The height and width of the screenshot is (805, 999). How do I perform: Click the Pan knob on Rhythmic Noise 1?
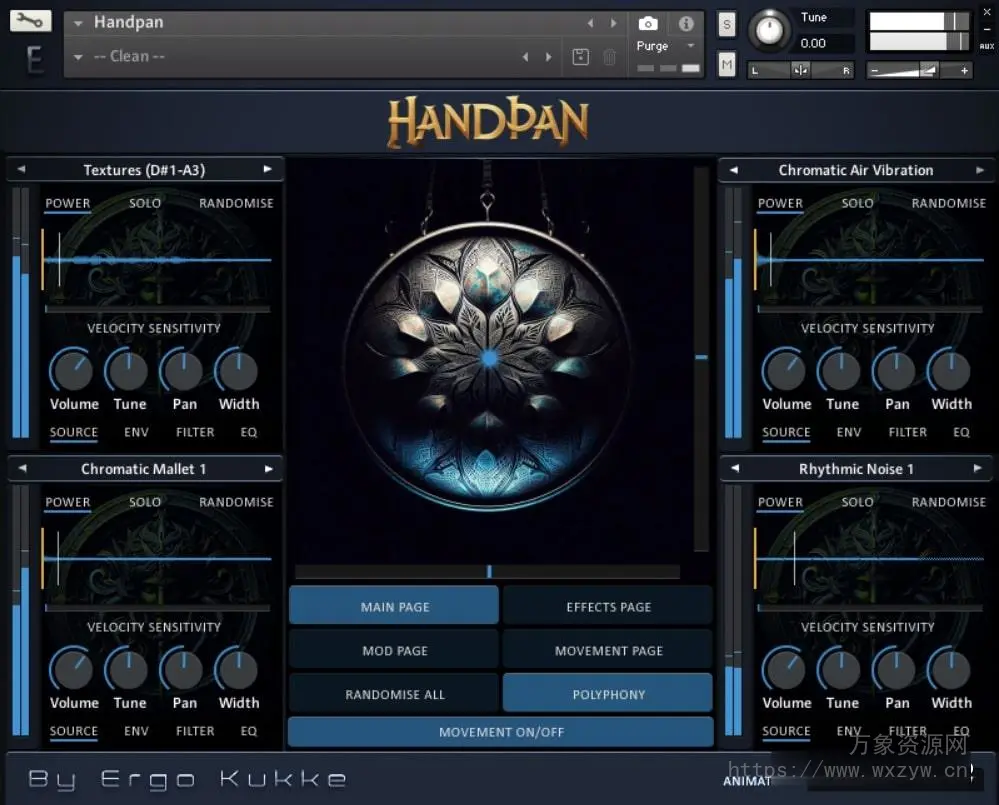(x=896, y=670)
